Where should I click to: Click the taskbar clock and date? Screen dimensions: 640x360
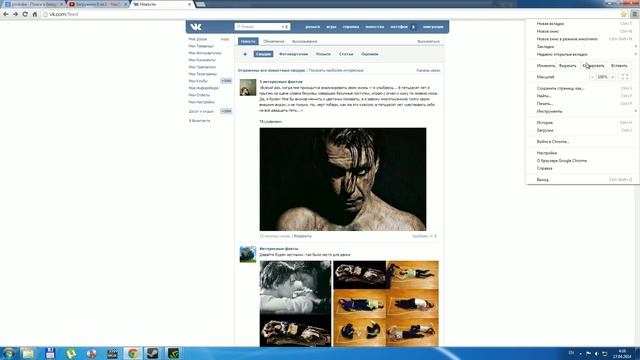click(x=622, y=353)
